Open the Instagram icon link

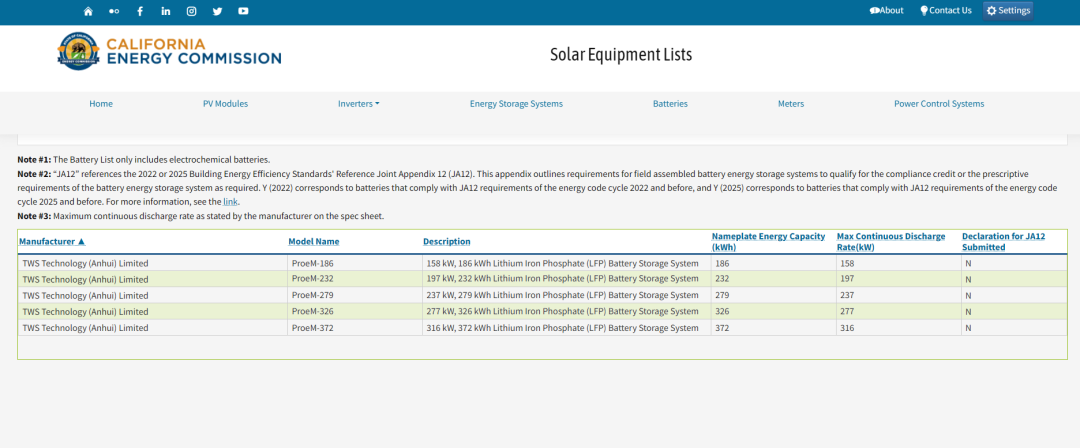click(x=192, y=11)
